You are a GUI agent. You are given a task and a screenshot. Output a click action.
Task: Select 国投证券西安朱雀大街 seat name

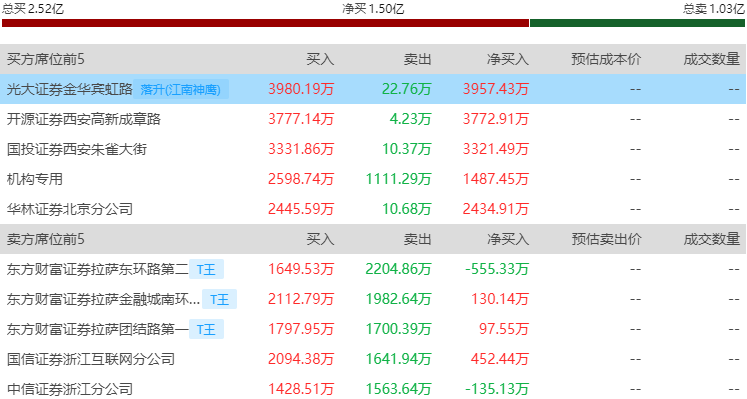[77, 149]
